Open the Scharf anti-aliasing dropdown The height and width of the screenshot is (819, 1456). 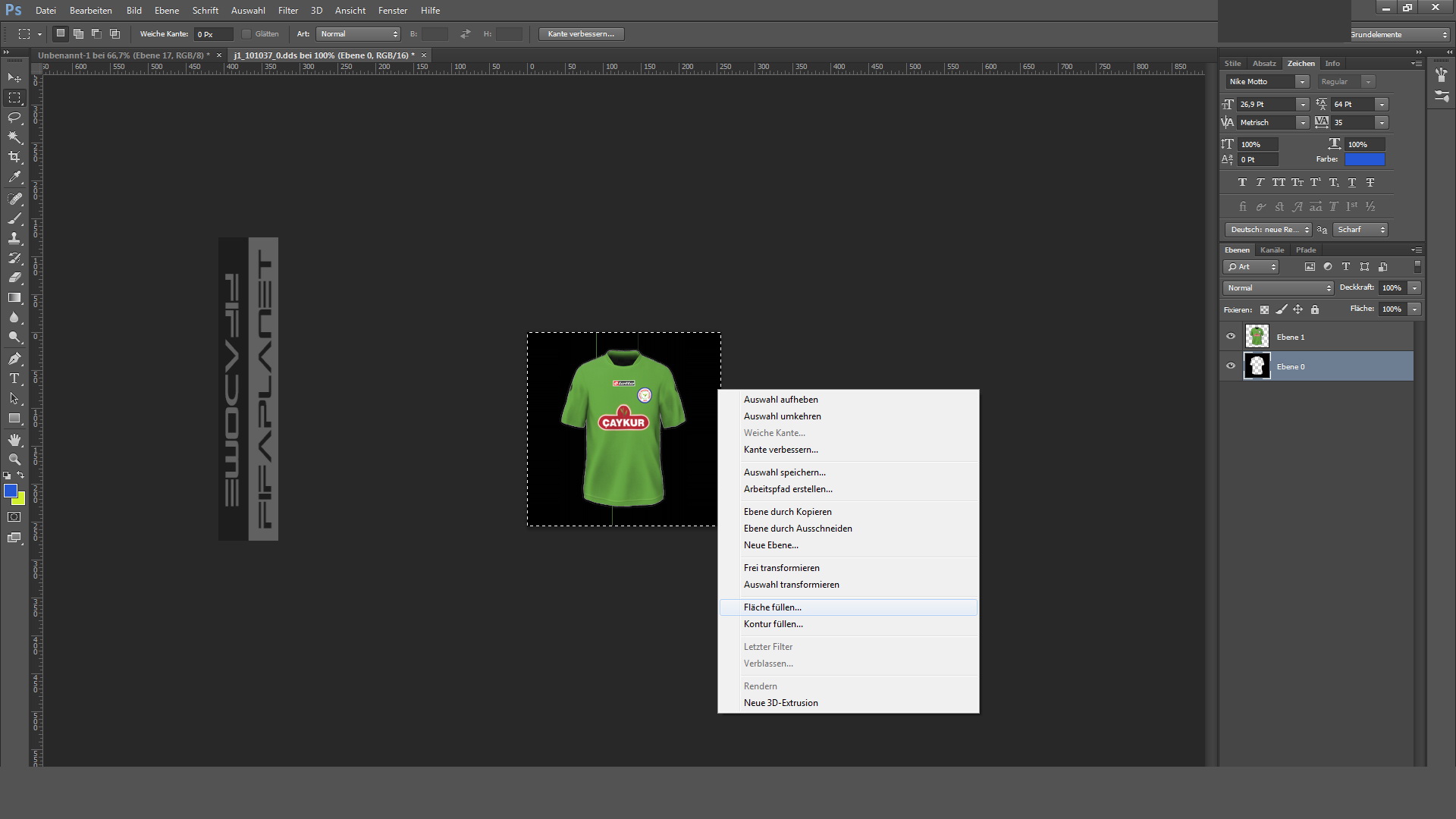point(1360,230)
